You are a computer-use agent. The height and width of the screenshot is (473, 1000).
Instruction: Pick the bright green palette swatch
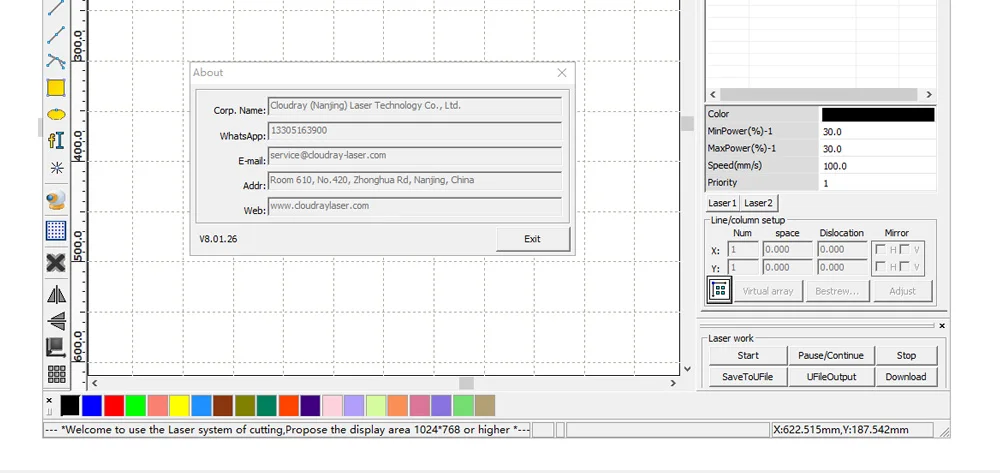pos(135,406)
